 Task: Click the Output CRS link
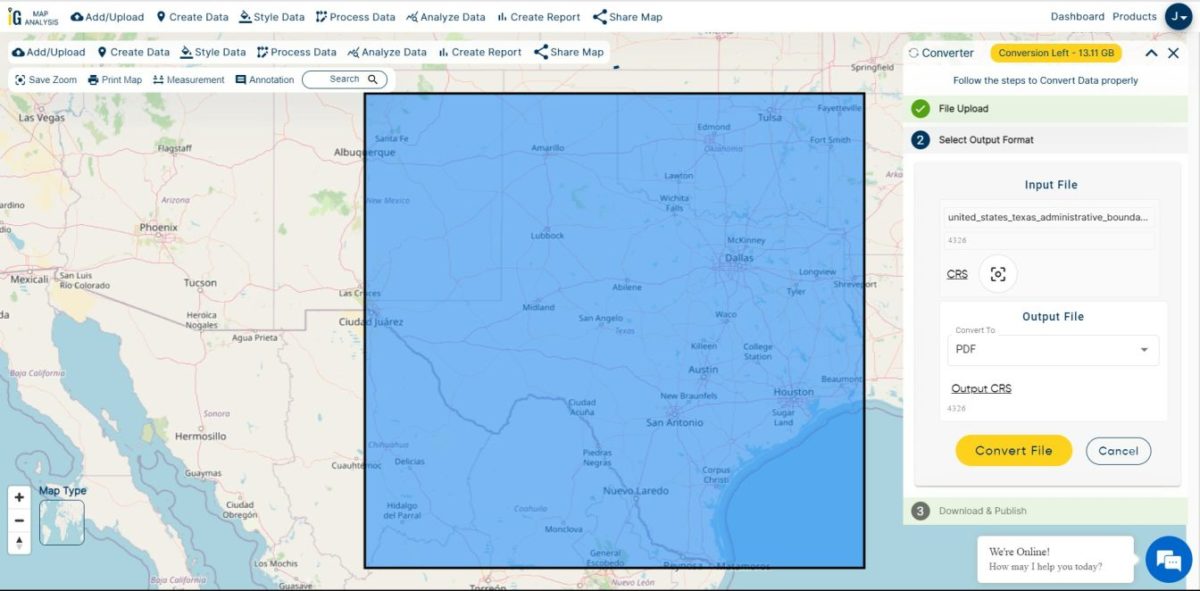tap(980, 388)
